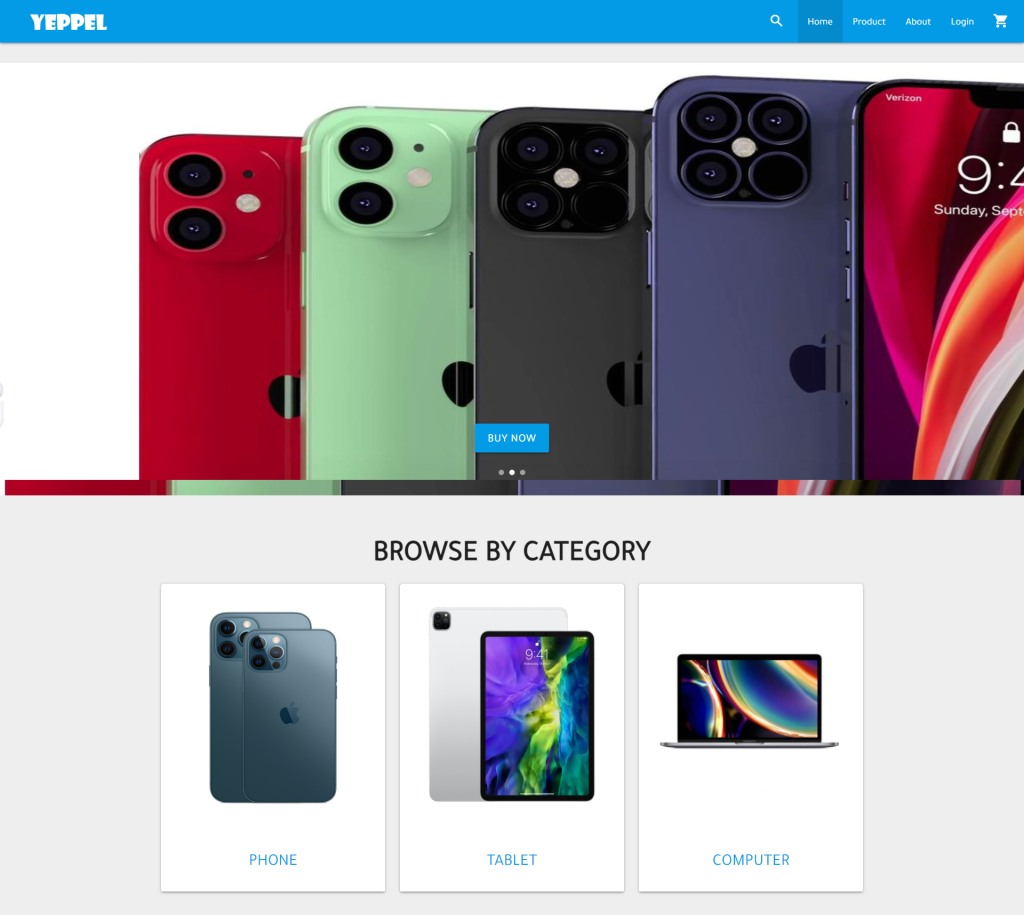The image size is (1024, 915).
Task: Open the PHONE category link
Action: pyautogui.click(x=273, y=859)
